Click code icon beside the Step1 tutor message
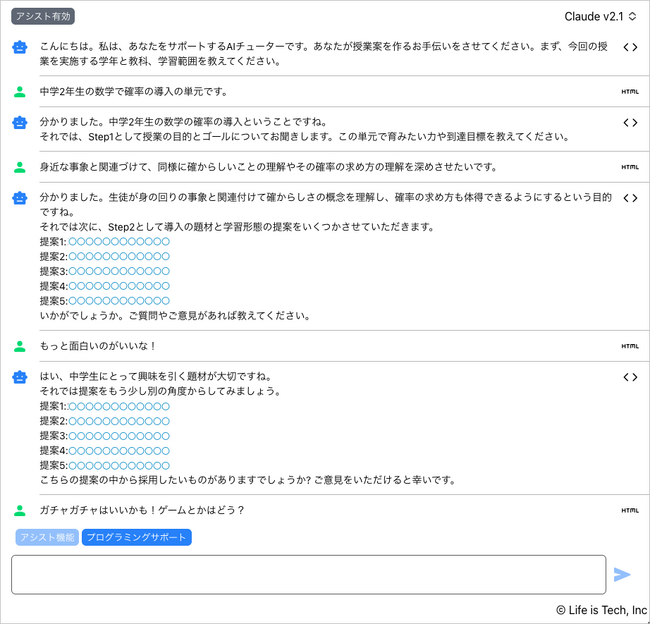Viewport: 650px width, 624px height. [x=630, y=122]
